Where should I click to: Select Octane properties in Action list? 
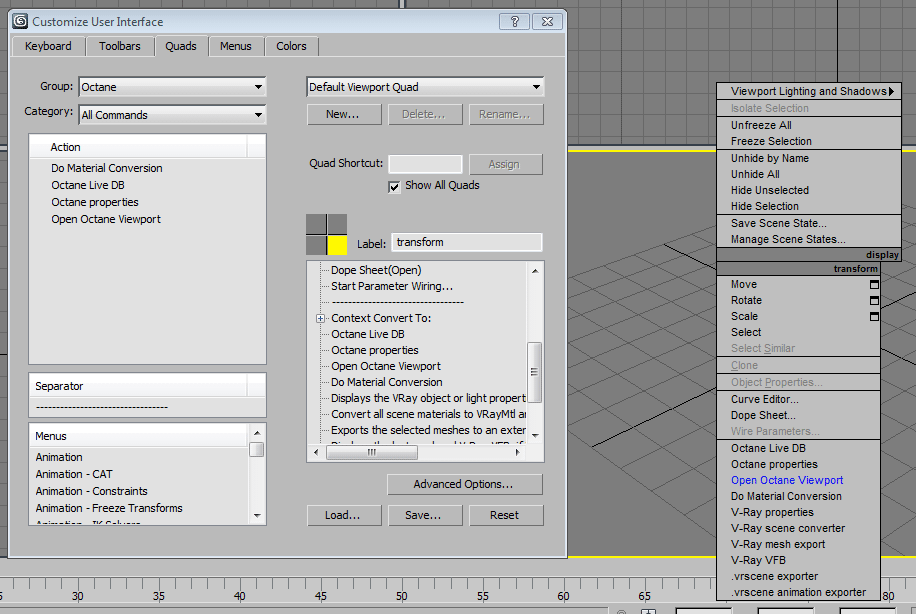tap(95, 202)
